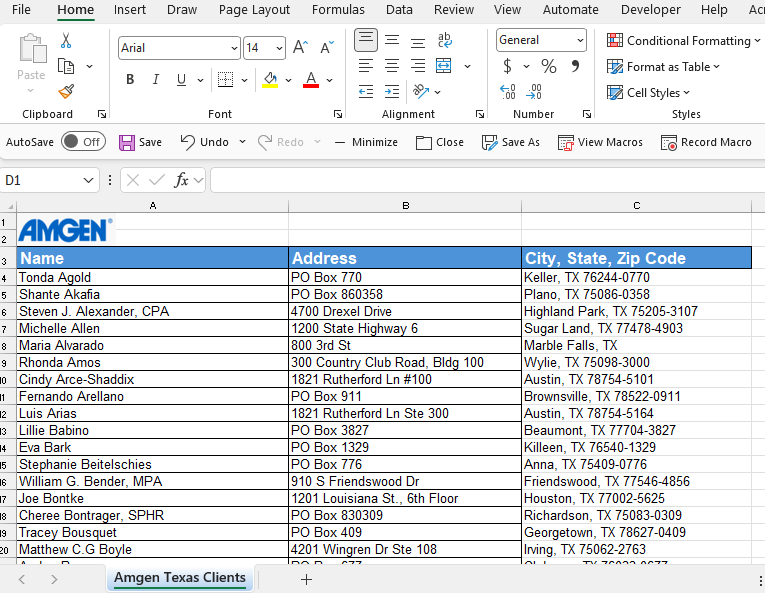
Task: Expand the General number format dropdown
Action: 541,40
